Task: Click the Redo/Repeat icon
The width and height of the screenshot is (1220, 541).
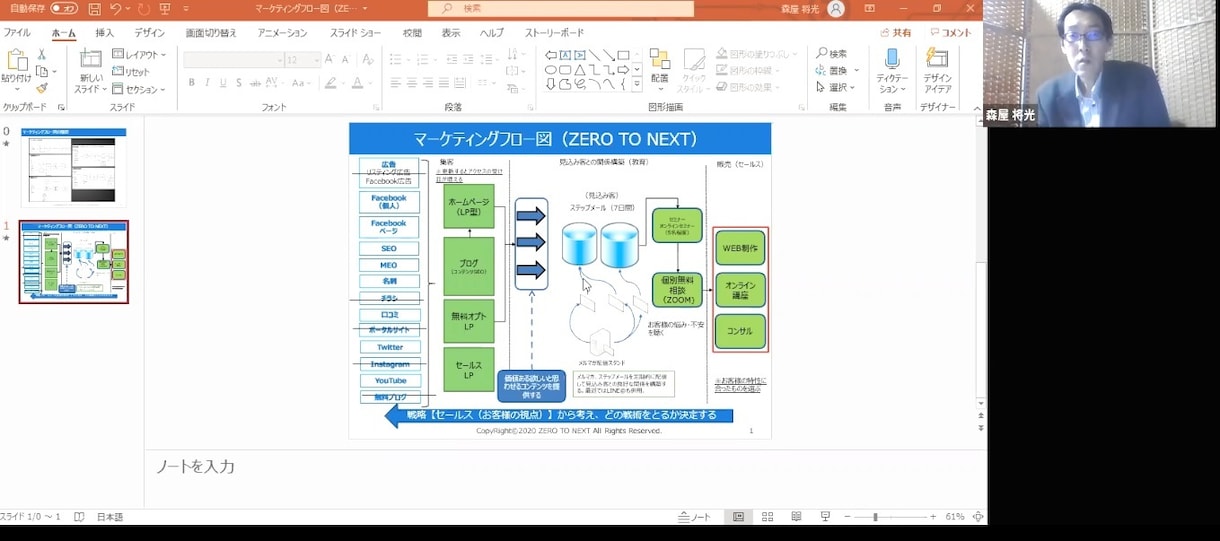Action: click(144, 8)
